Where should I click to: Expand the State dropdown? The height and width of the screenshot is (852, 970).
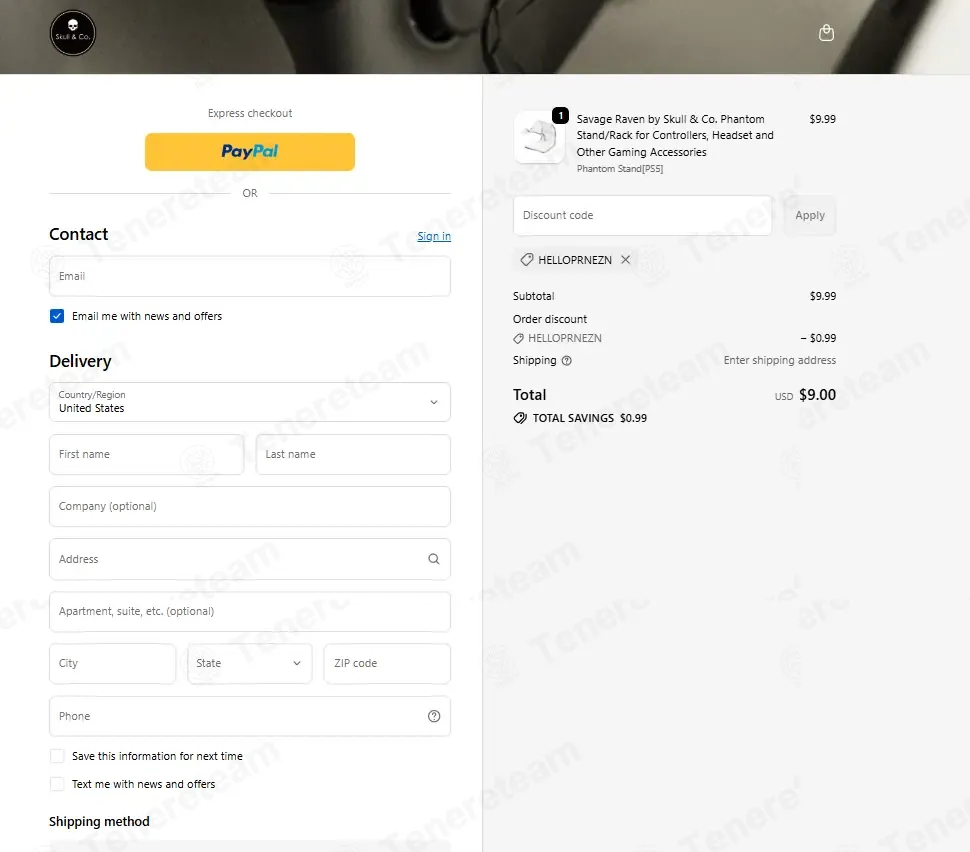pyautogui.click(x=249, y=663)
